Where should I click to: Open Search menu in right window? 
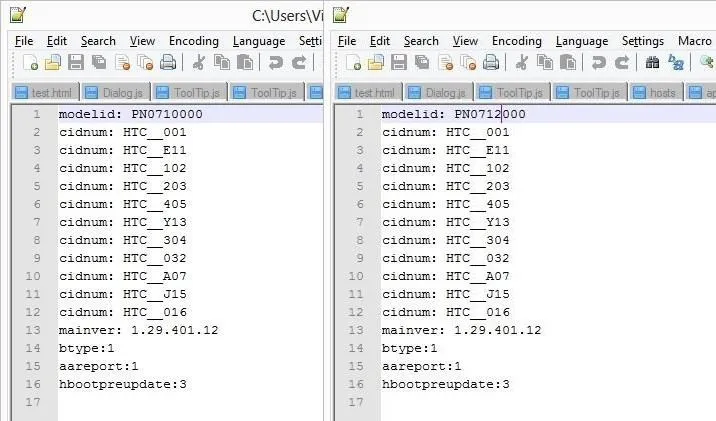pyautogui.click(x=421, y=41)
